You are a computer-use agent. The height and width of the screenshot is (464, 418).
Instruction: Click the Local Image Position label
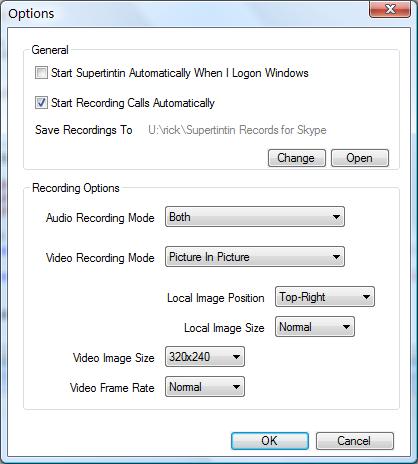216,298
